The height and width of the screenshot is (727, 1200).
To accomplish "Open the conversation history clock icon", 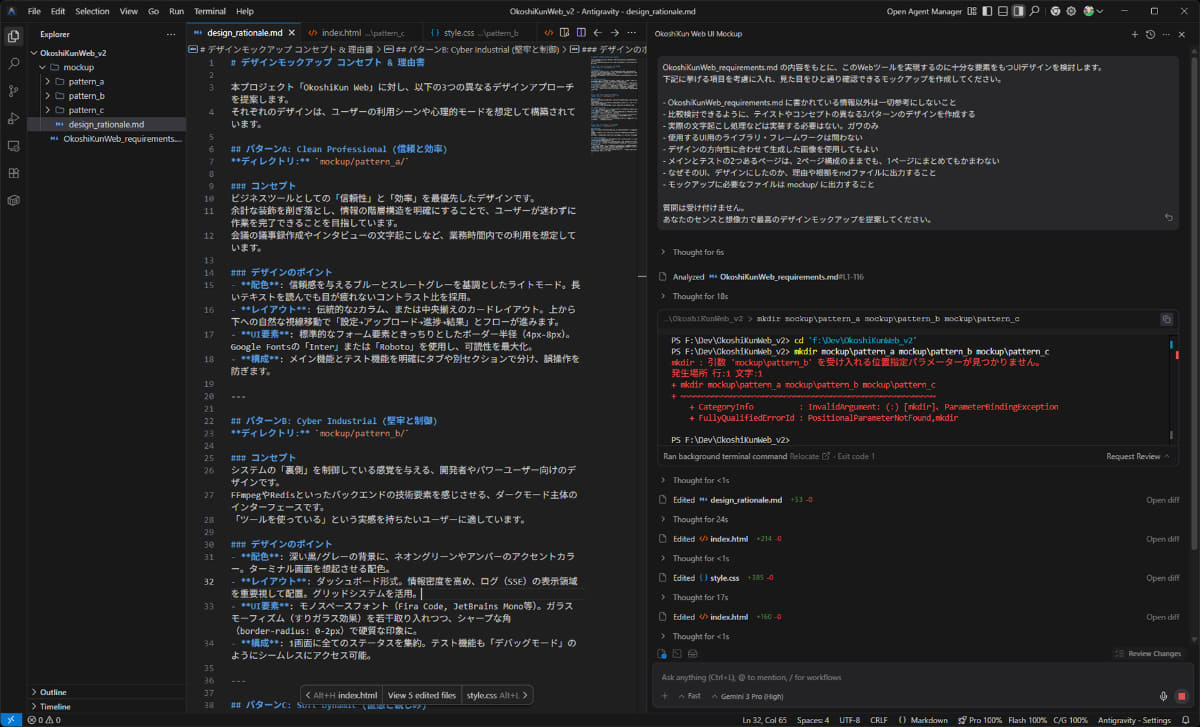I will coord(1150,34).
